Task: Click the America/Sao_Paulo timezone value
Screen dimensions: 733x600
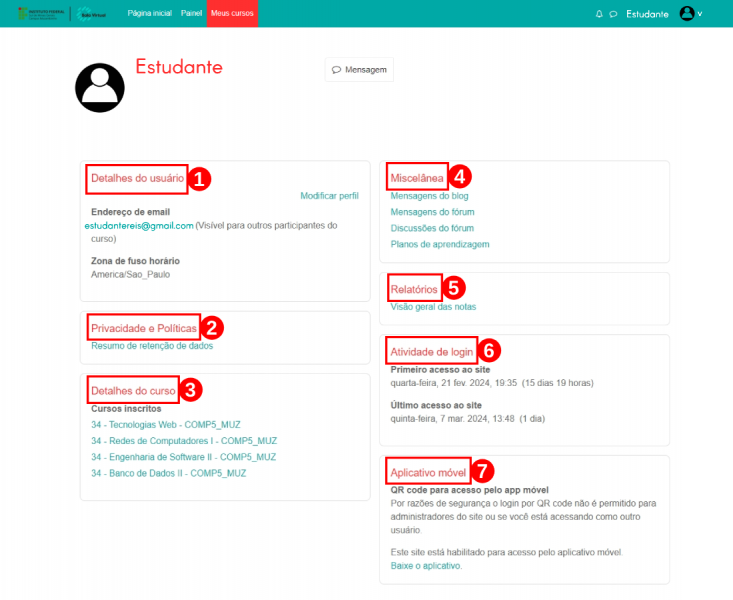Action: tap(130, 275)
